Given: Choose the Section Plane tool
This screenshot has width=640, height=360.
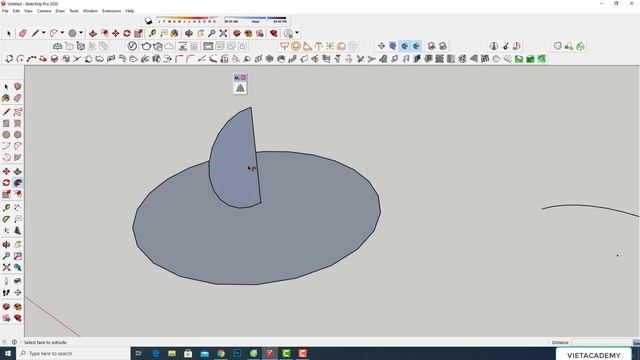Looking at the screenshot, I should click(x=18, y=293).
